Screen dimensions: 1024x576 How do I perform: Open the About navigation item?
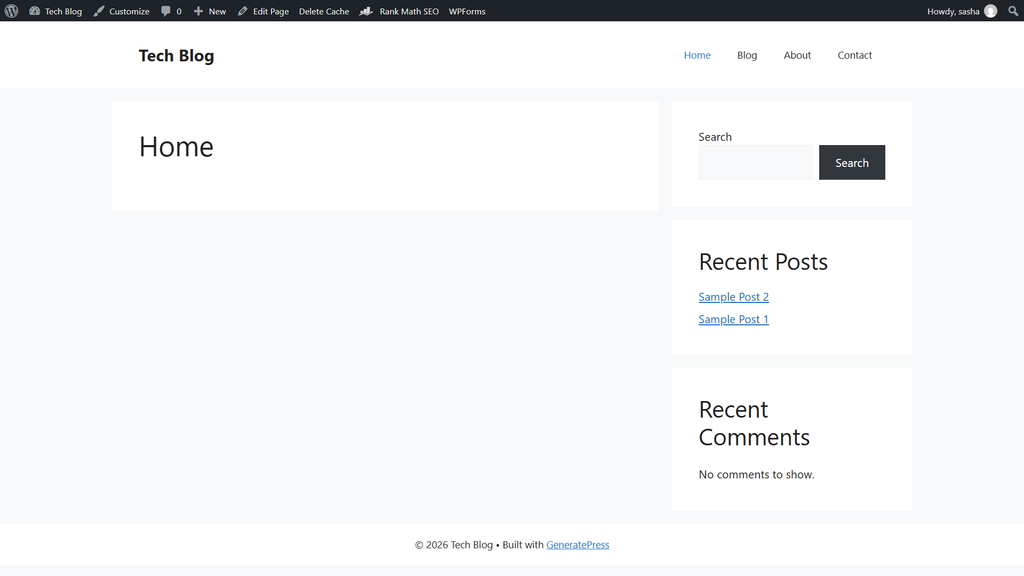pos(797,55)
